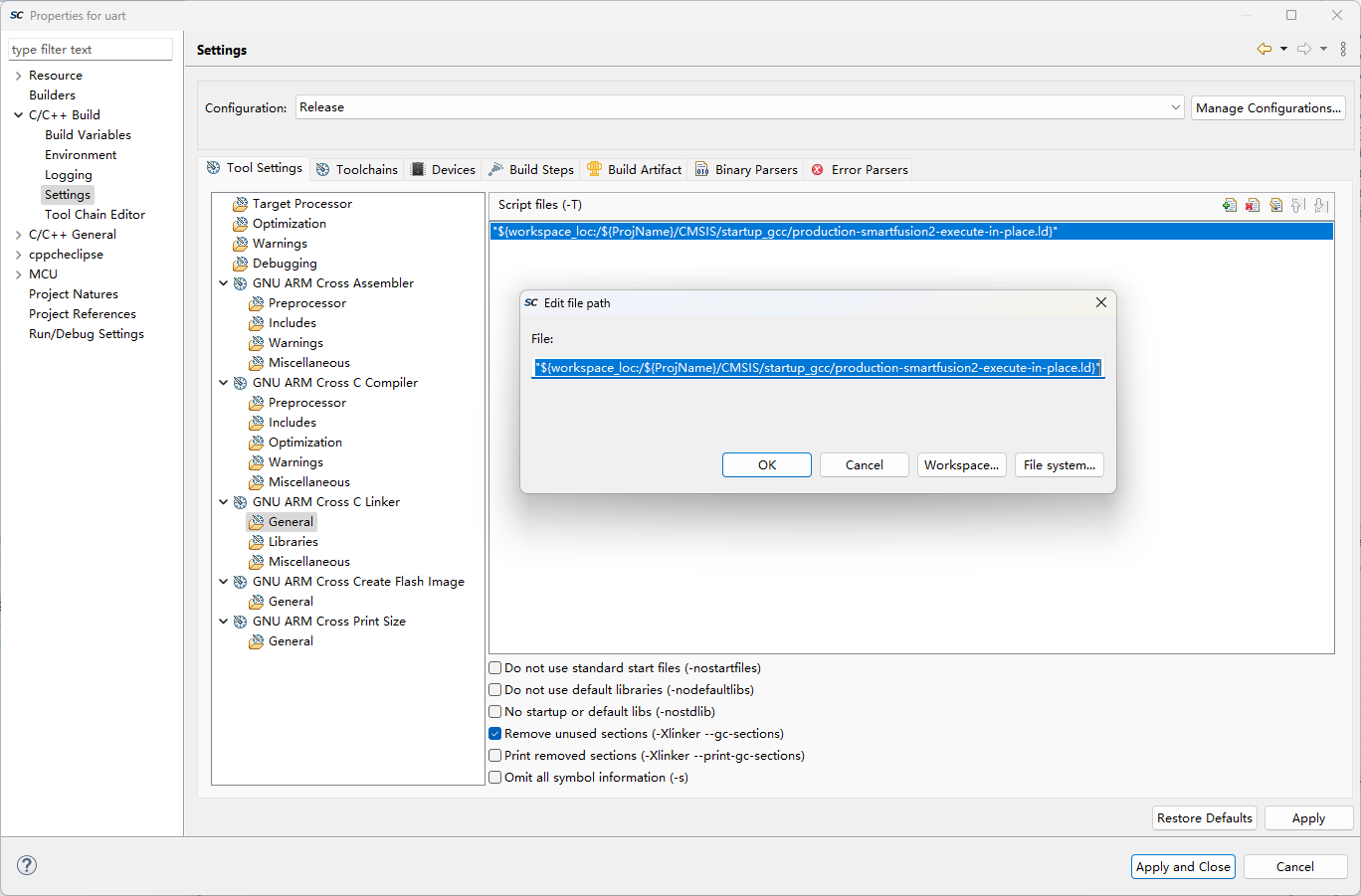Select Environment tree item
Viewport: 1361px width, 896px height.
point(81,155)
